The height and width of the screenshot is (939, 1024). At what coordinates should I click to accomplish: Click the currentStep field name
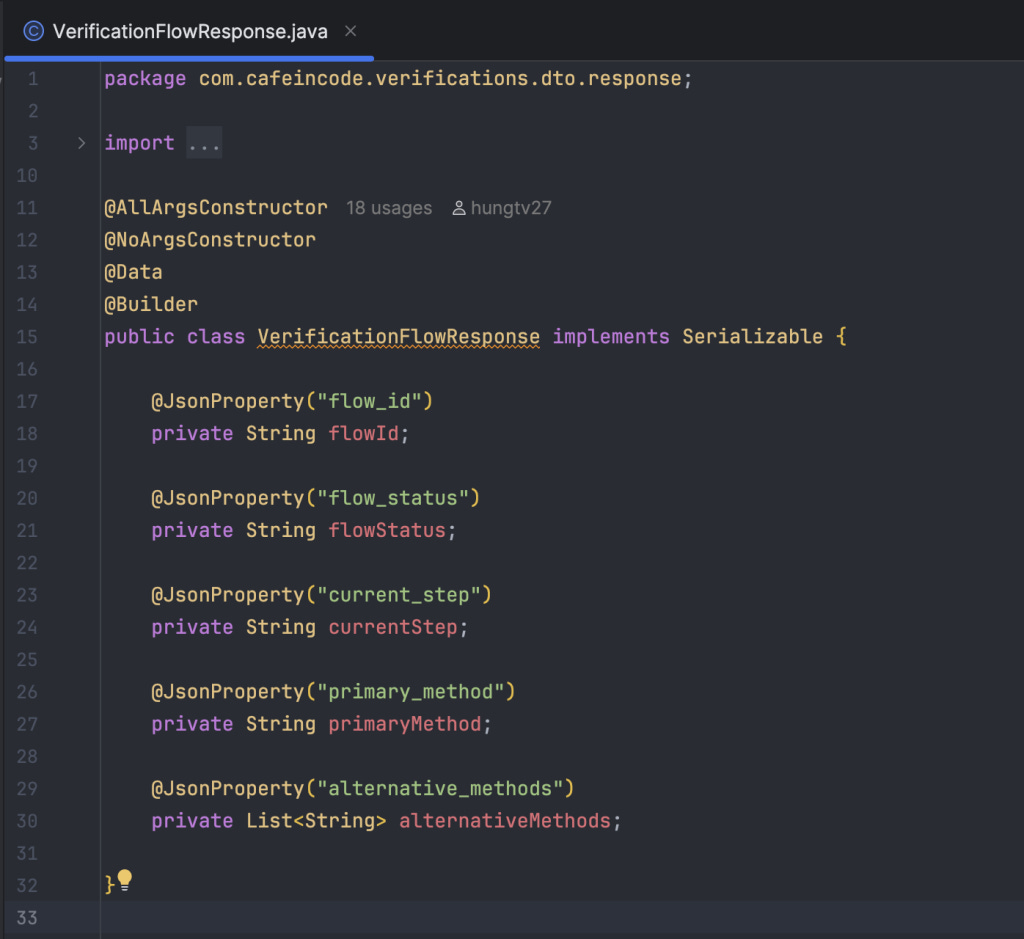coord(392,628)
